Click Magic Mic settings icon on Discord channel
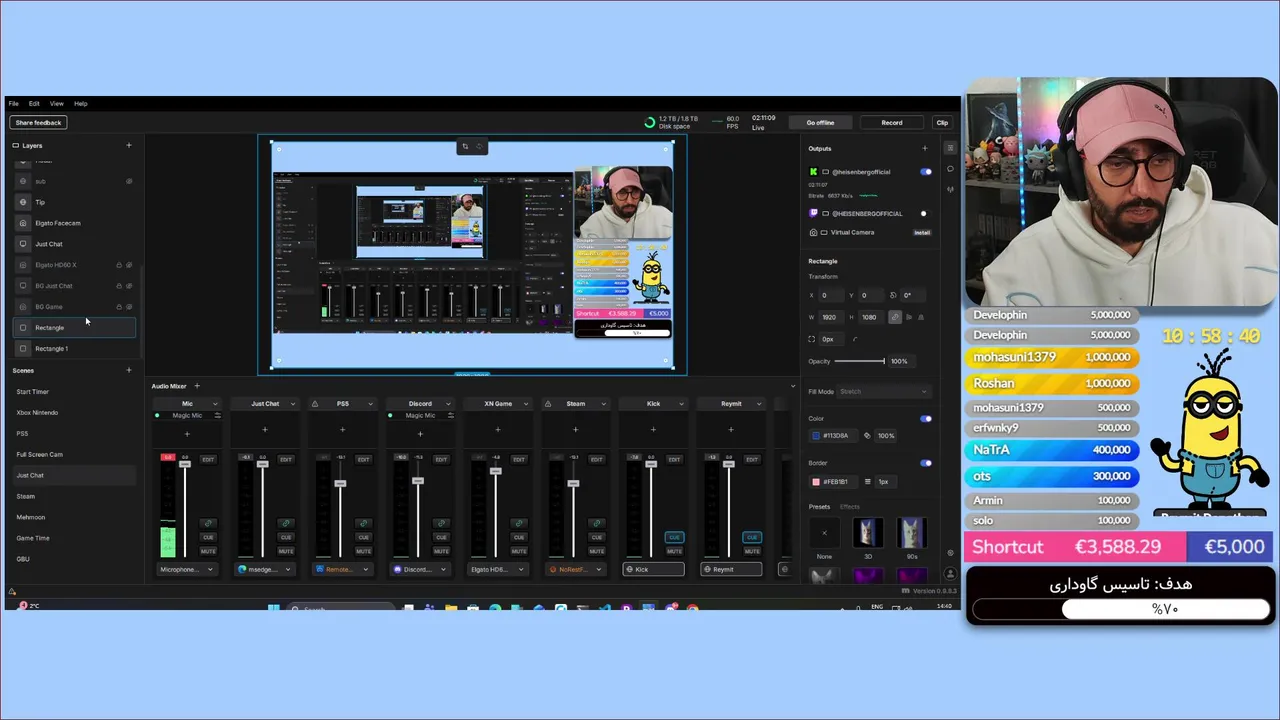 [450, 415]
